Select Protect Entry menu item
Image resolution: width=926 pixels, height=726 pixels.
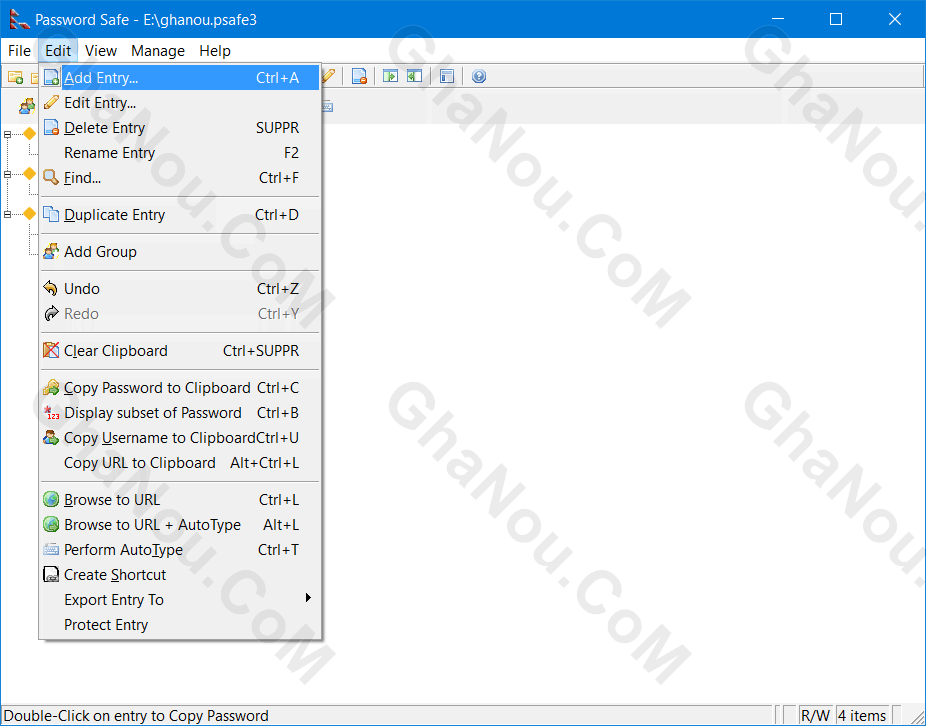[x=180, y=625]
